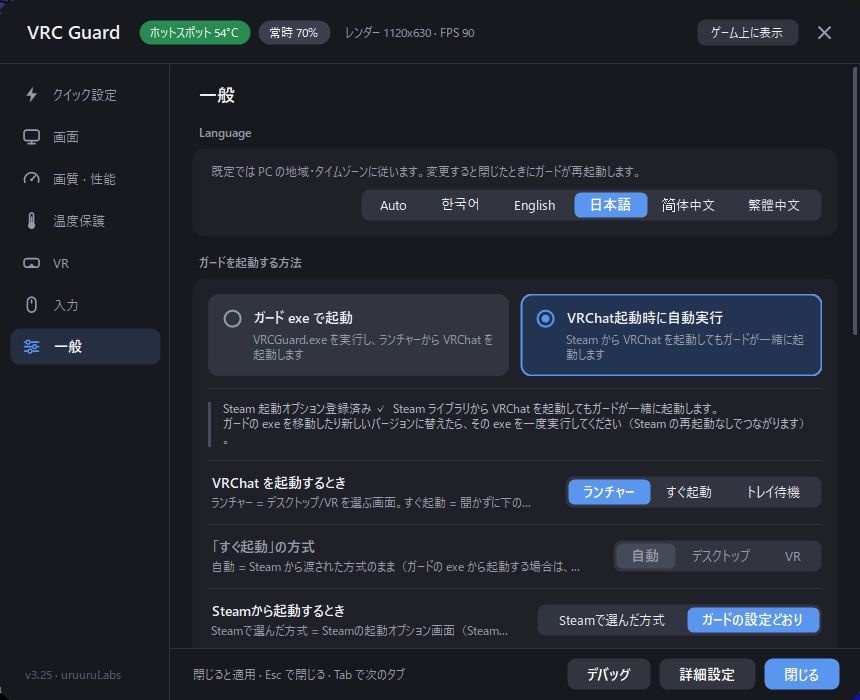Click the lightning bolt quick settings icon
The image size is (860, 700).
coord(32,94)
